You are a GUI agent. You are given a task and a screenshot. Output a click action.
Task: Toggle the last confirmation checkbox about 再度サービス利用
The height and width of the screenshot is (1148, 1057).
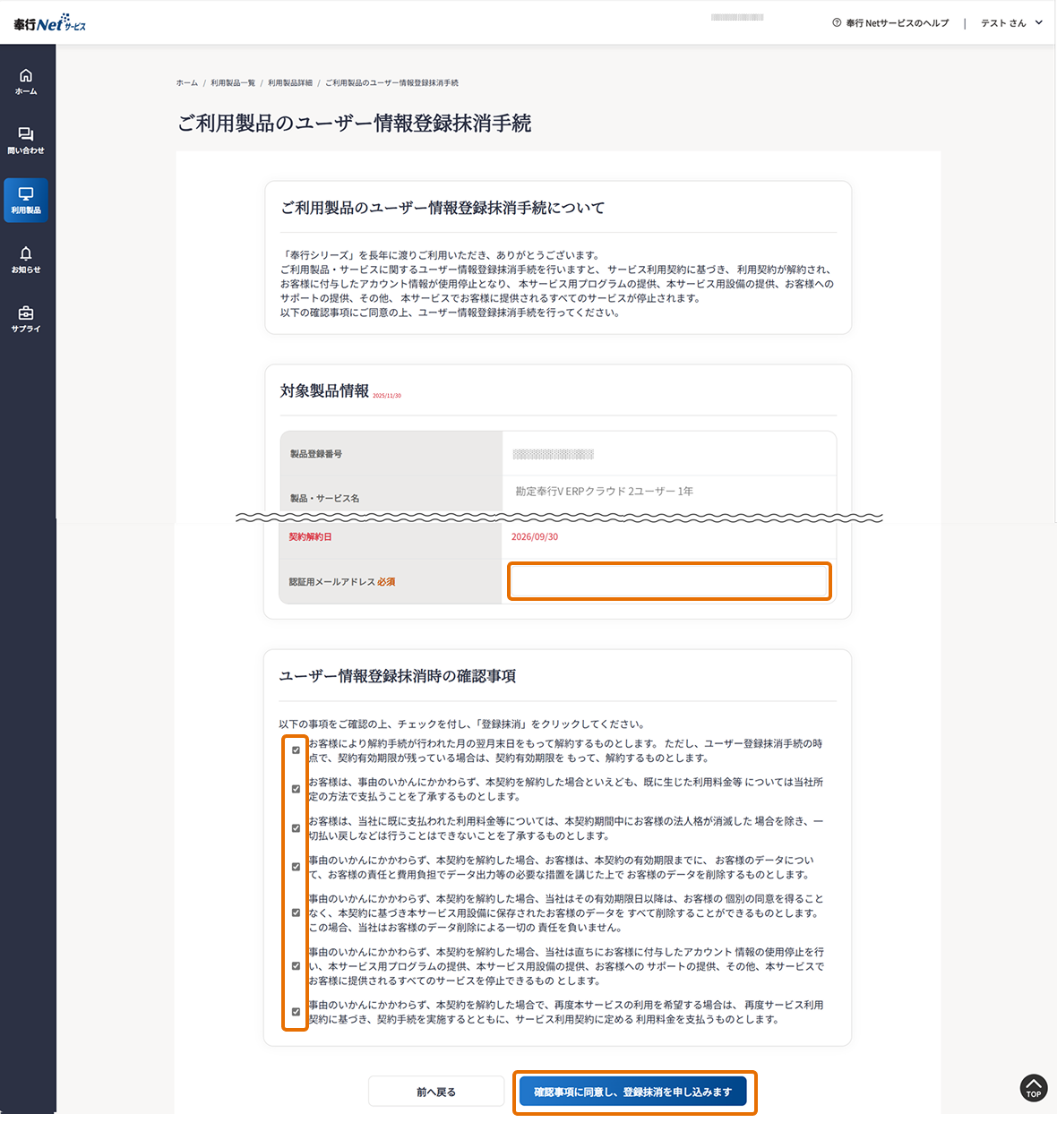click(296, 1012)
